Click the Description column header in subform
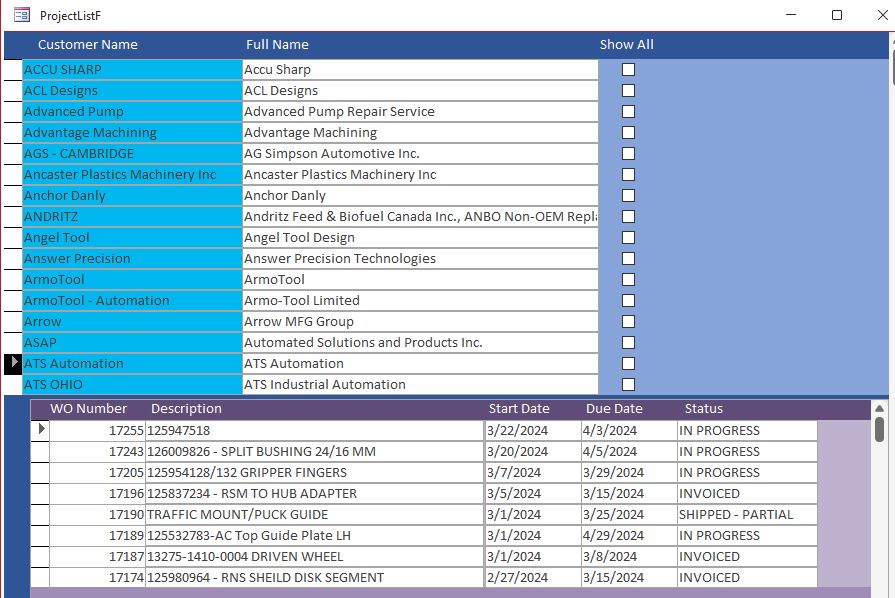This screenshot has height=598, width=895. coord(187,409)
